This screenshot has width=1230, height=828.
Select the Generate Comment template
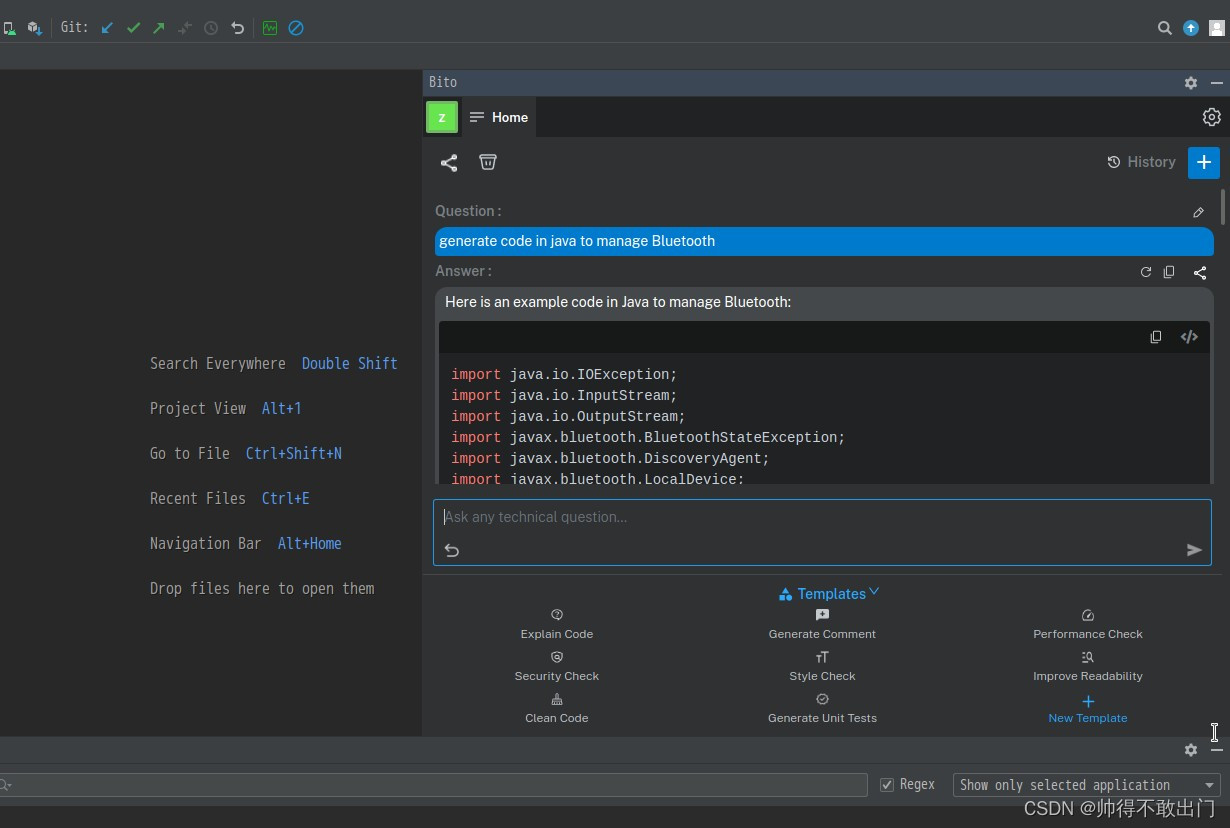tap(822, 625)
